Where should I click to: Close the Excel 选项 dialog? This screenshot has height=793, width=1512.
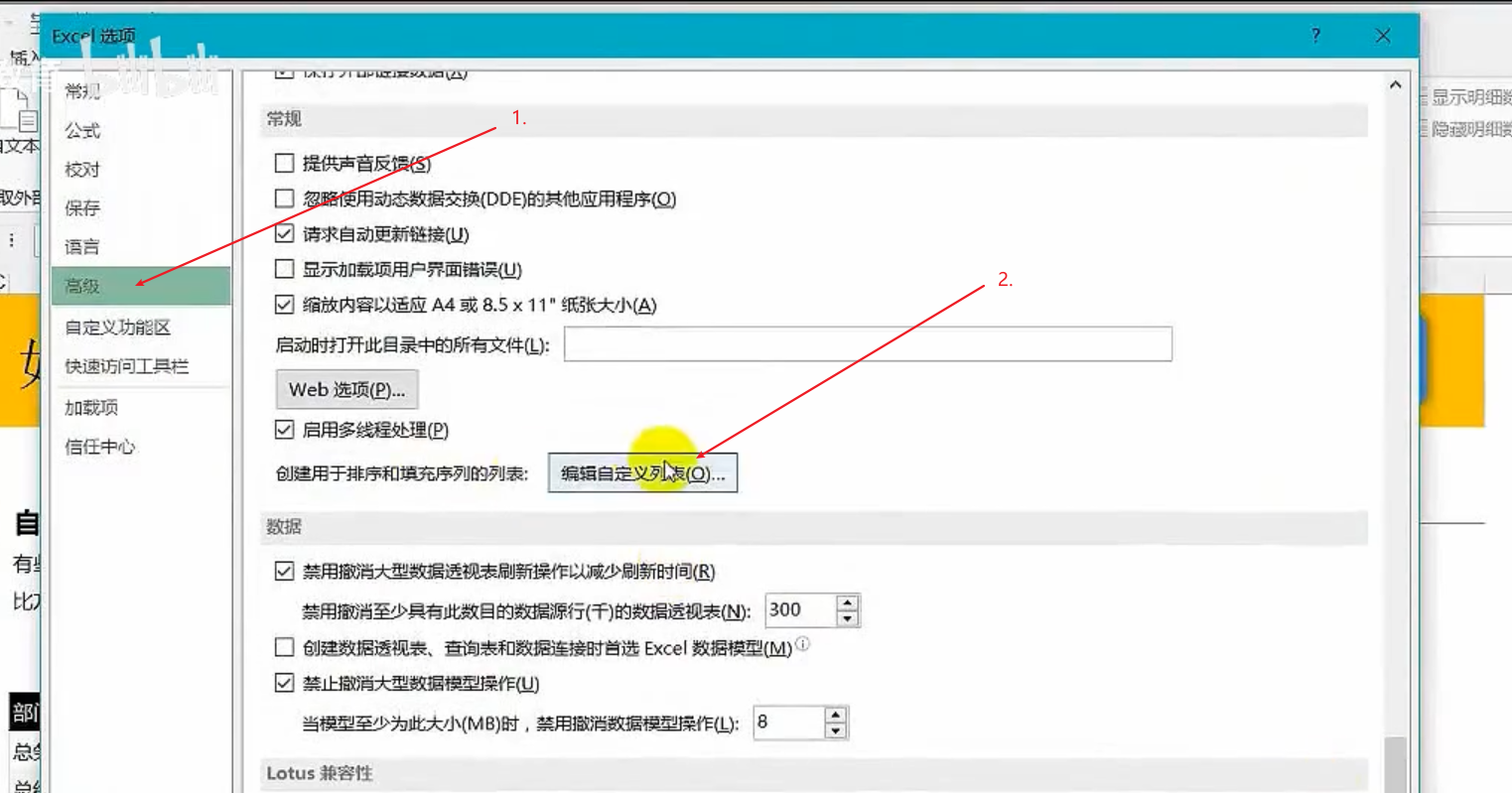(1383, 36)
